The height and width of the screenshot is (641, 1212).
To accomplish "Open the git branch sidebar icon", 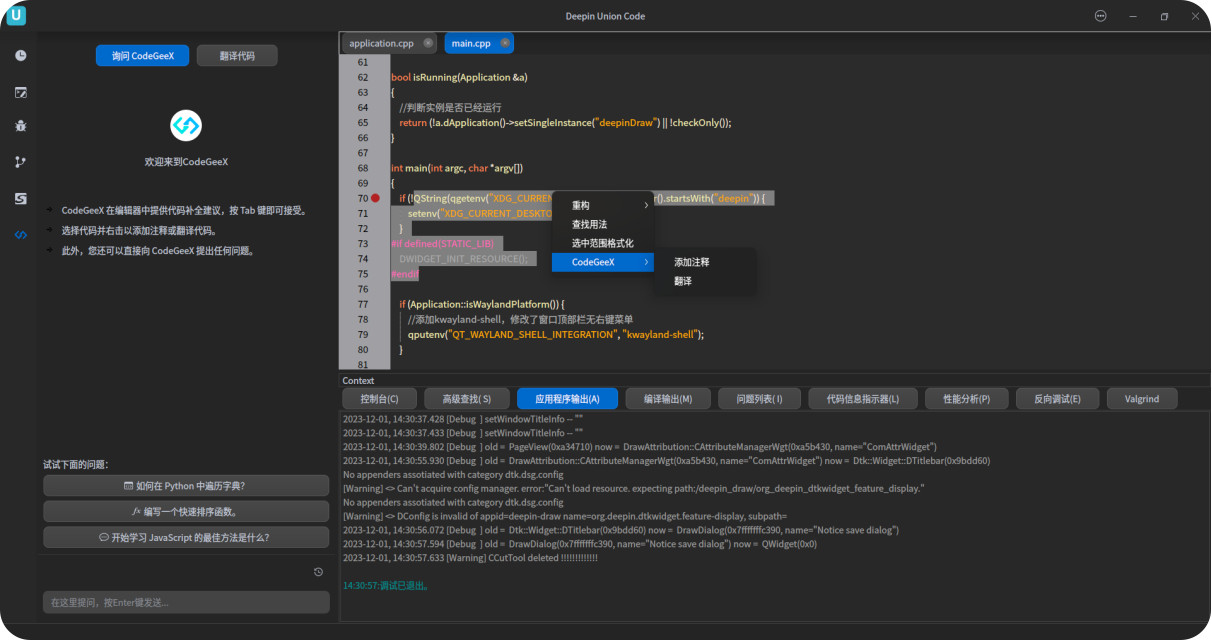I will pos(20,162).
